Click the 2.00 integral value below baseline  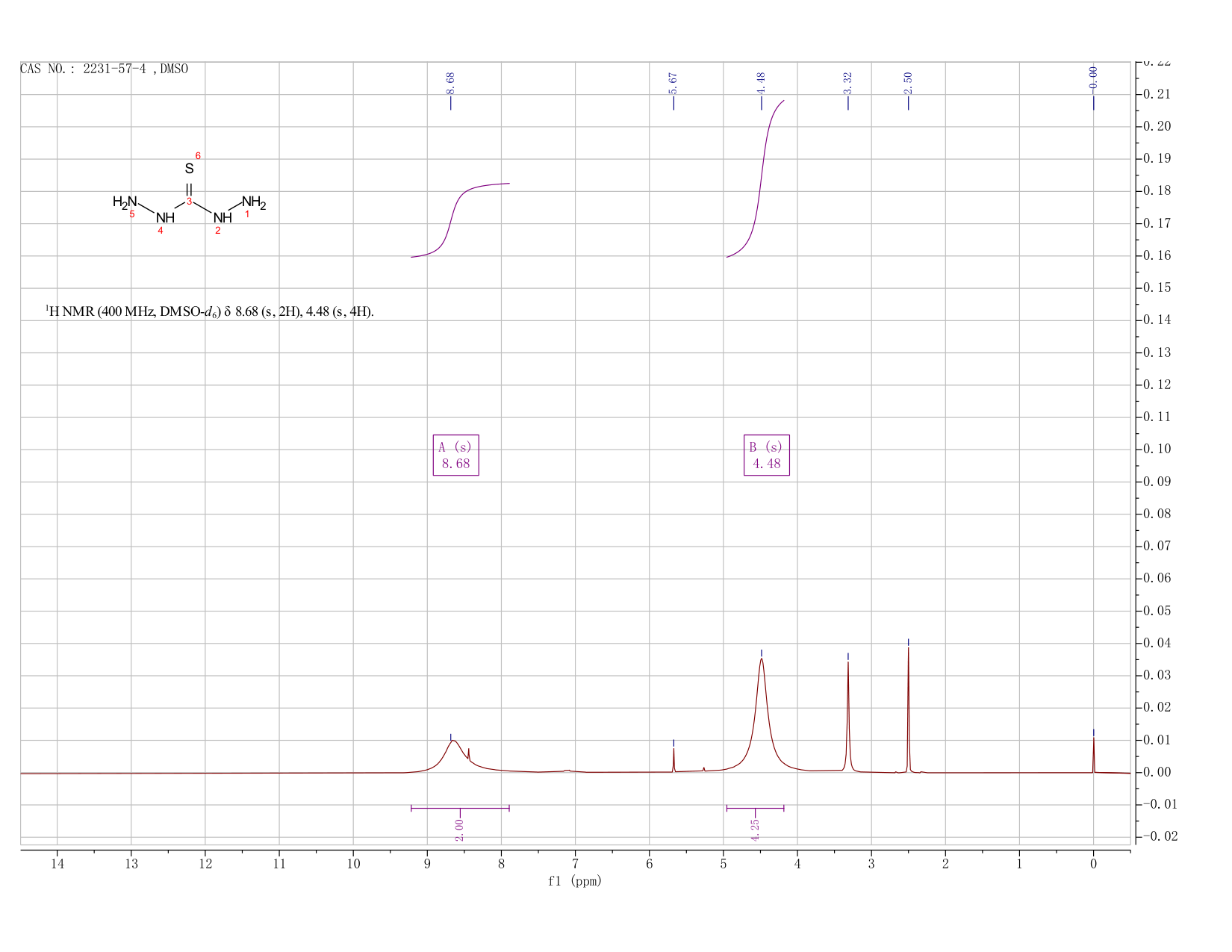[460, 830]
